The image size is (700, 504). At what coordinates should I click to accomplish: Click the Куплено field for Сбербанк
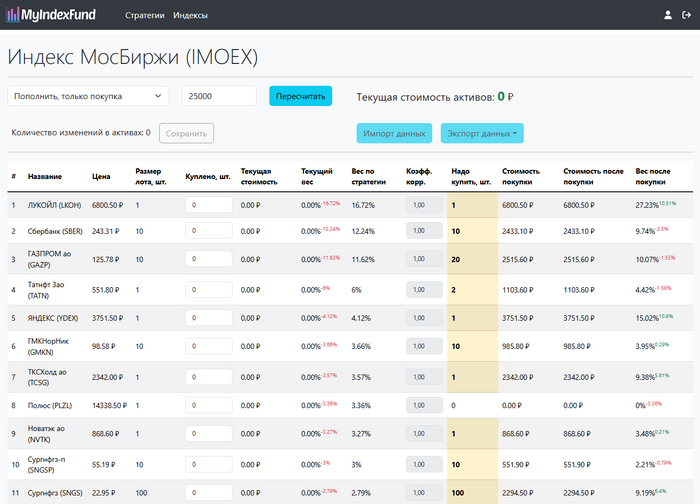(212, 231)
